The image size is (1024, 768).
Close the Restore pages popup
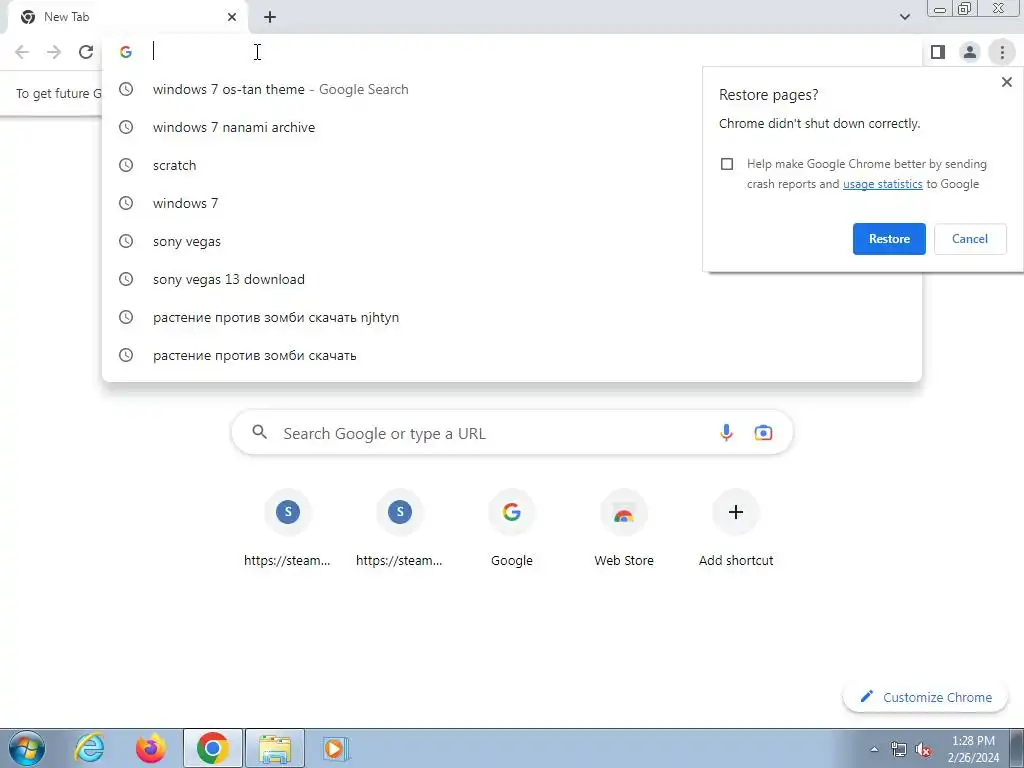coord(1006,82)
